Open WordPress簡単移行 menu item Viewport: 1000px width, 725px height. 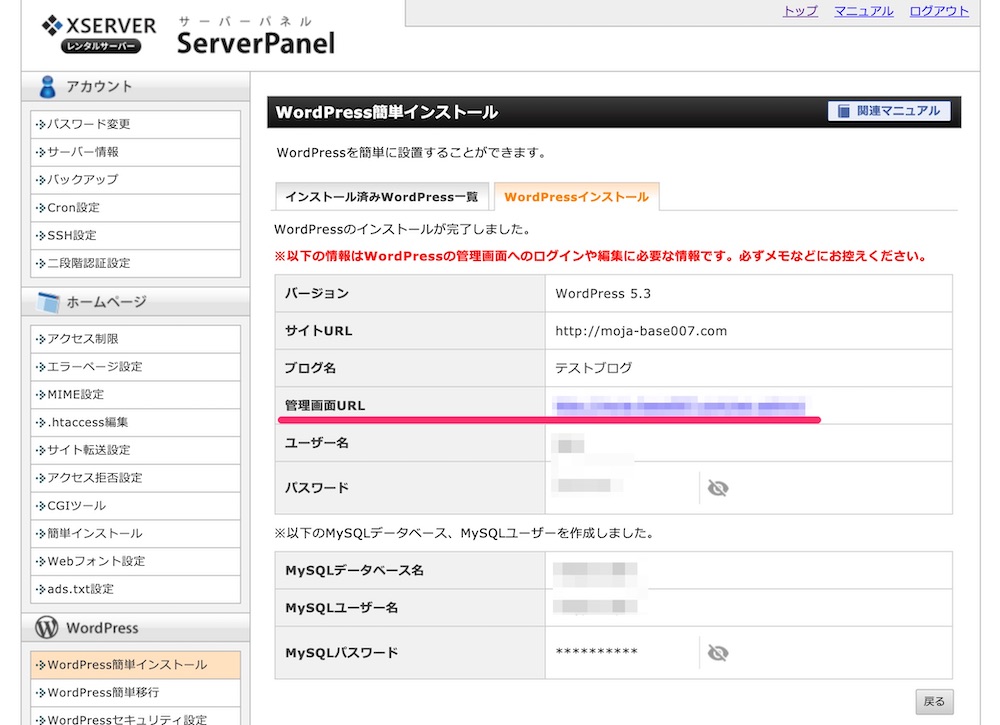coord(135,692)
